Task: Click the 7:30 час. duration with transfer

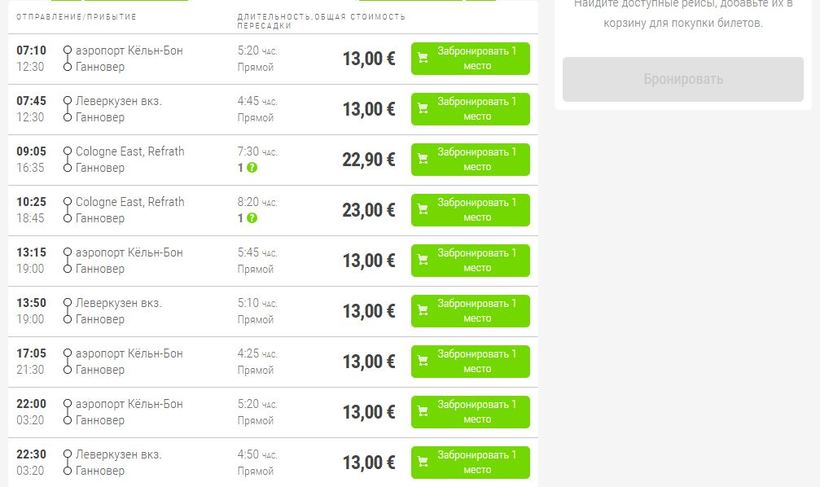Action: pos(257,152)
